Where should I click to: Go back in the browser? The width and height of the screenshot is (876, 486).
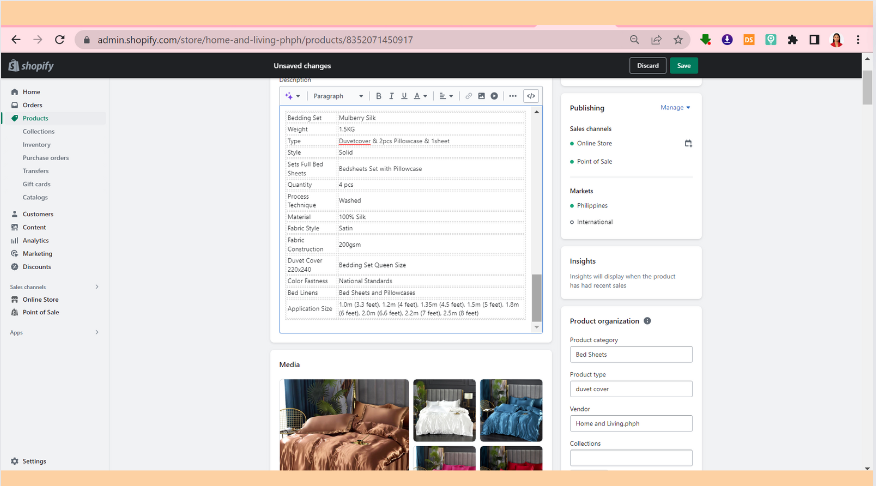16,40
